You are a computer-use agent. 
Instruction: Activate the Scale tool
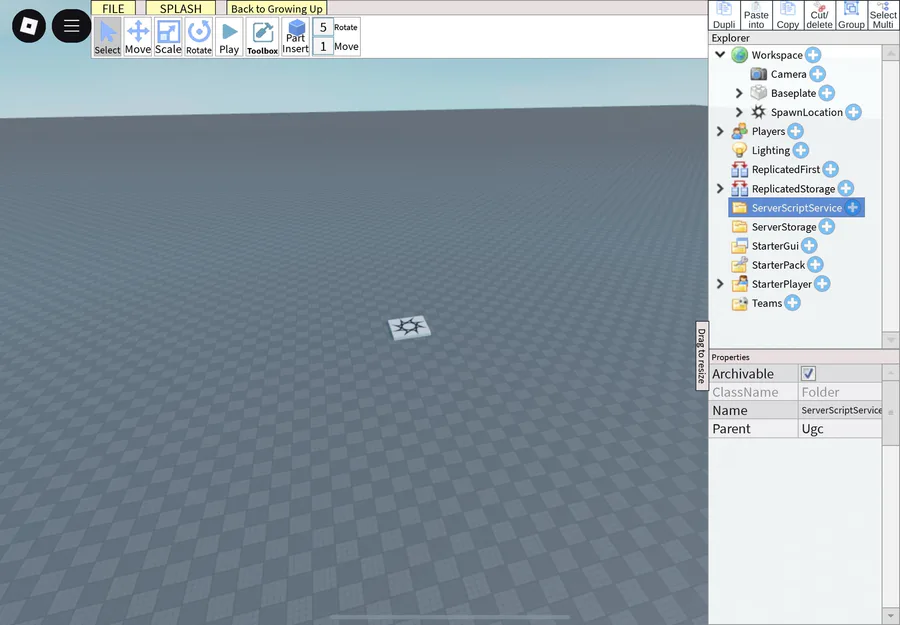point(168,37)
